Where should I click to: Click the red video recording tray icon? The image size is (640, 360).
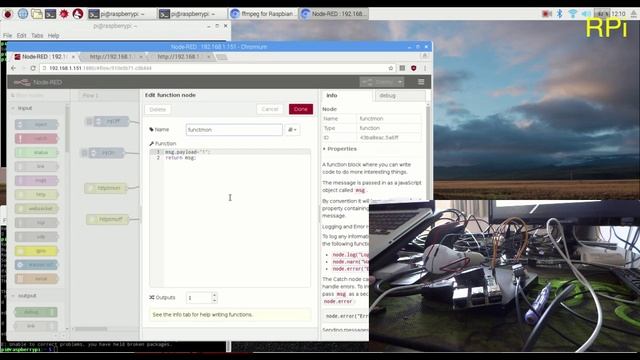point(547,14)
